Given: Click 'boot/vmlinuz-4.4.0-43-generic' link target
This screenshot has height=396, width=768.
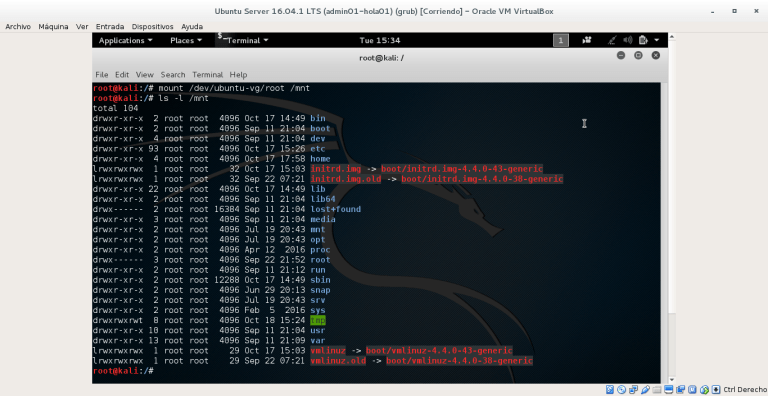Looking at the screenshot, I should point(439,350).
